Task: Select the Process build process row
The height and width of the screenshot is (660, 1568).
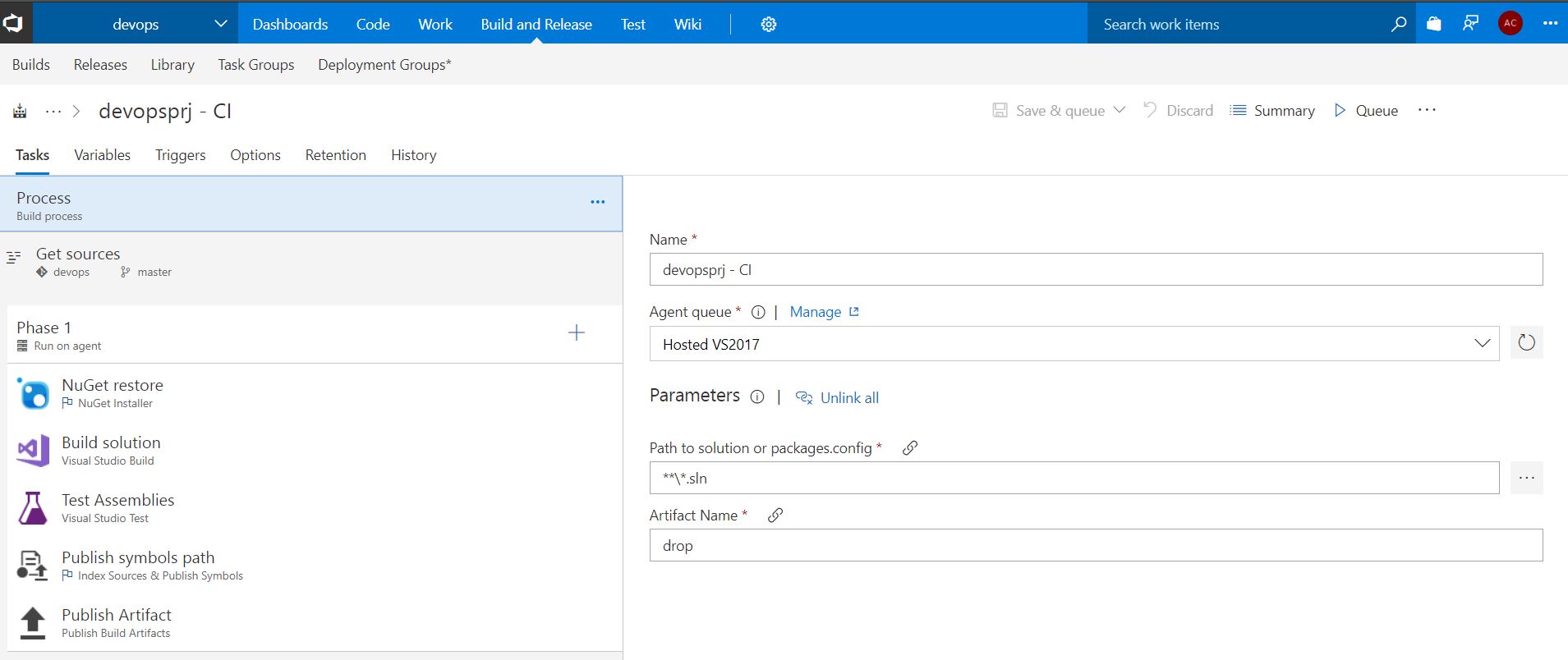Action: [310, 204]
